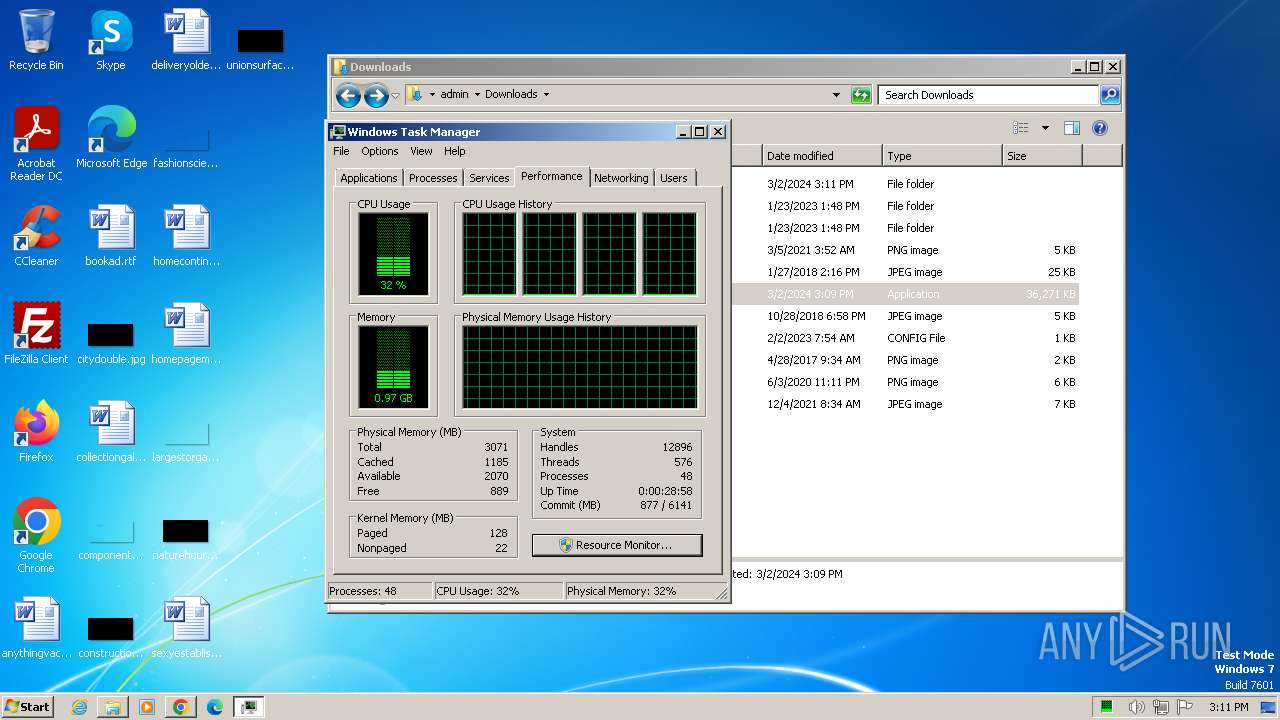Sort by Type column header

tap(942, 156)
